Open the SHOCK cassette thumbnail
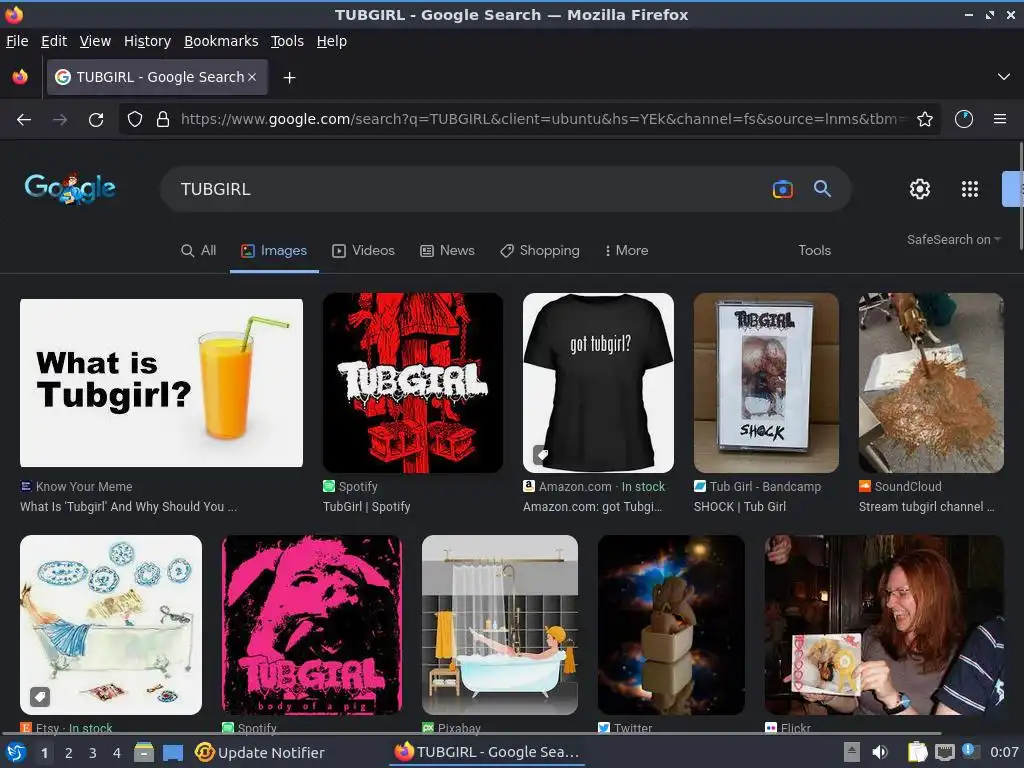Viewport: 1024px width, 768px height. tap(766, 383)
